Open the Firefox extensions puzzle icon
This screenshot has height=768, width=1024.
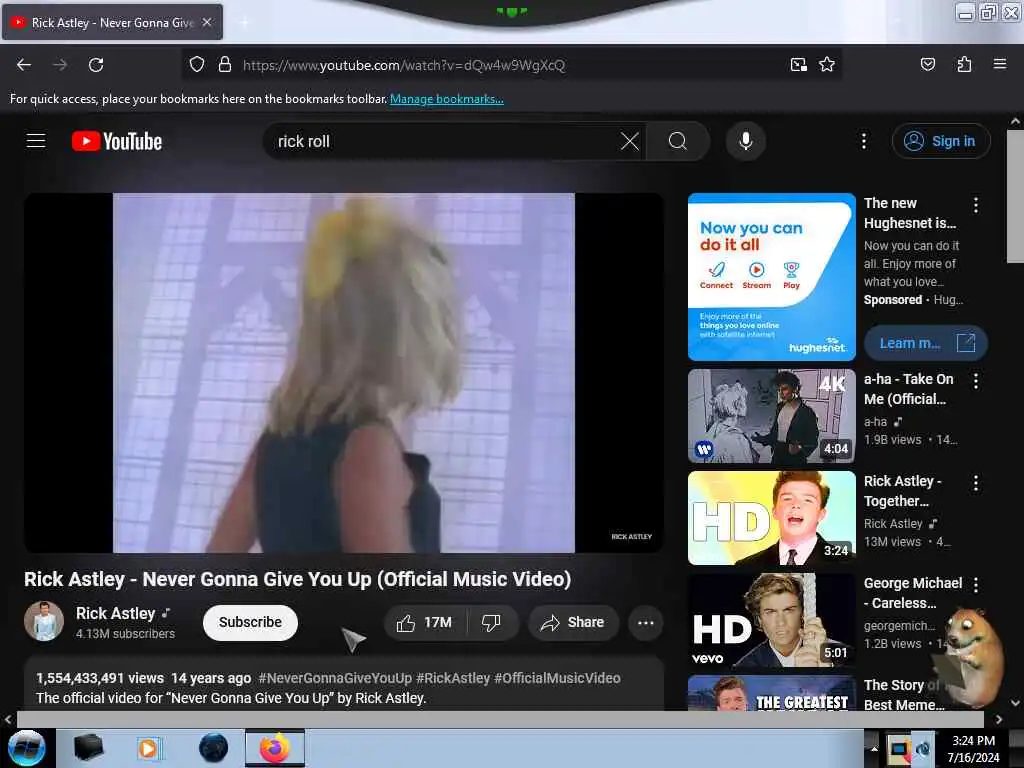click(964, 65)
